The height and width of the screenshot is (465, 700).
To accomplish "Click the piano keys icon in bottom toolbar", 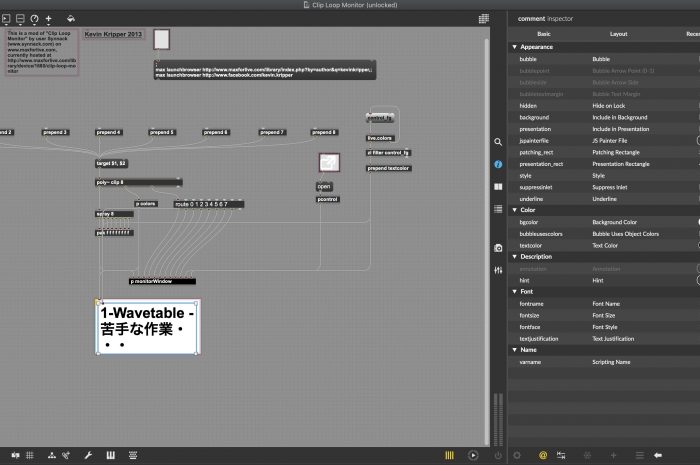I will (111, 455).
